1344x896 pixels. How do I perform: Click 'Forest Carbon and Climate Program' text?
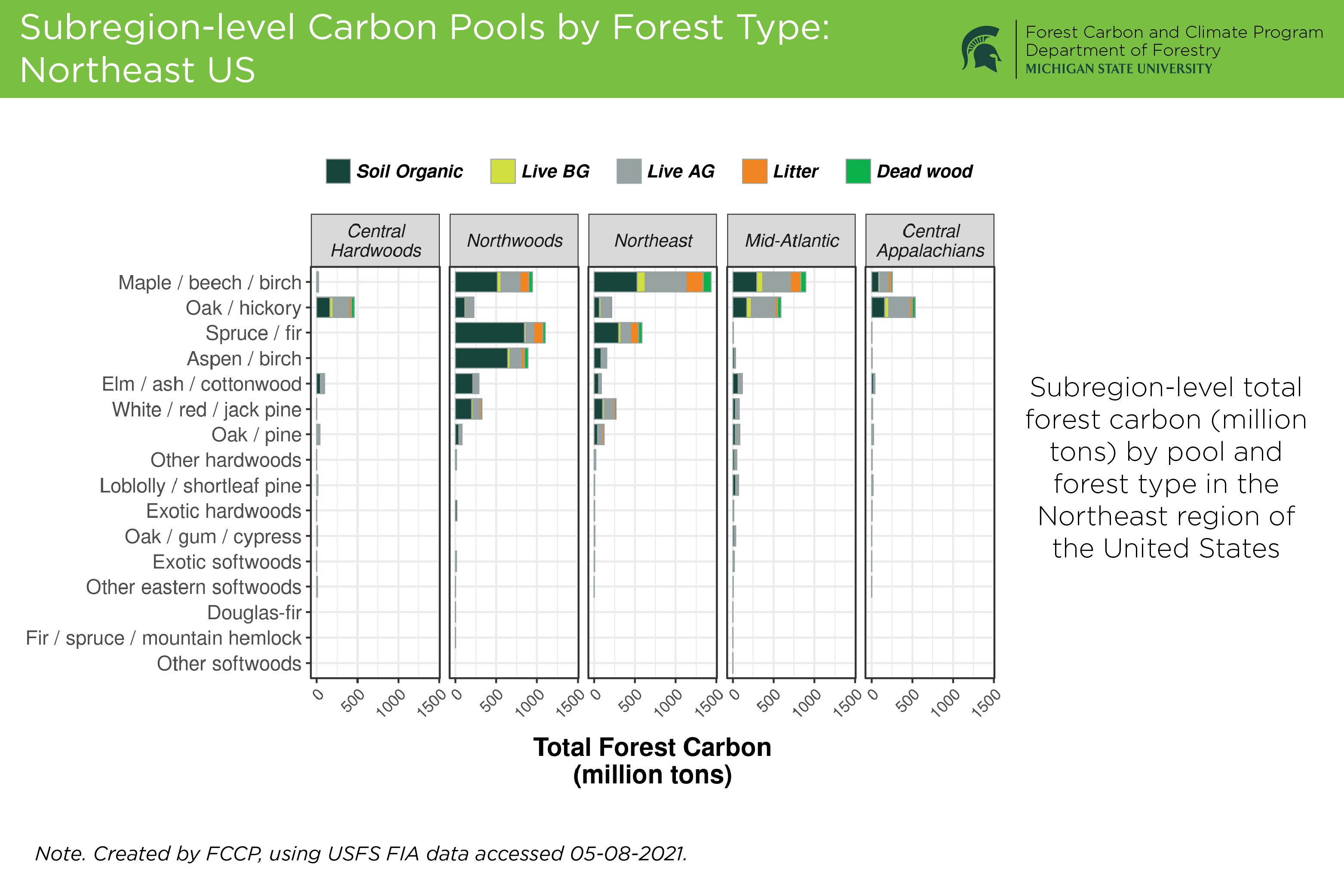click(x=1174, y=32)
